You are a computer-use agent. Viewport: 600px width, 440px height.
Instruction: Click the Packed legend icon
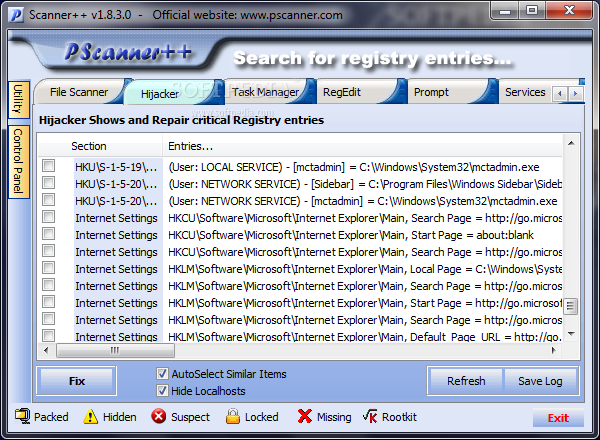(x=23, y=416)
